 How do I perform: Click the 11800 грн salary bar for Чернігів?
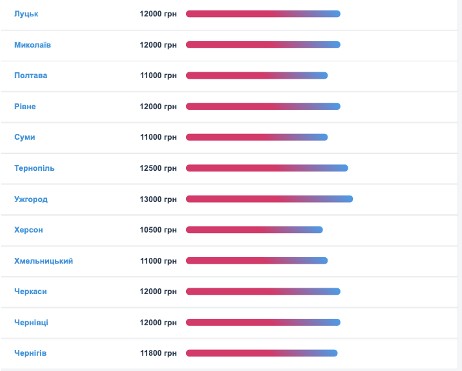coord(262,353)
